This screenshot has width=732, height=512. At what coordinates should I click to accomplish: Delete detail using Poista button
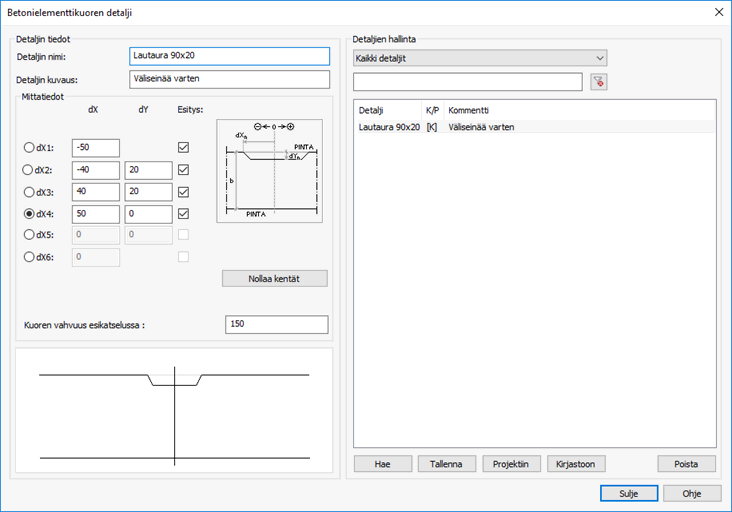[x=686, y=464]
